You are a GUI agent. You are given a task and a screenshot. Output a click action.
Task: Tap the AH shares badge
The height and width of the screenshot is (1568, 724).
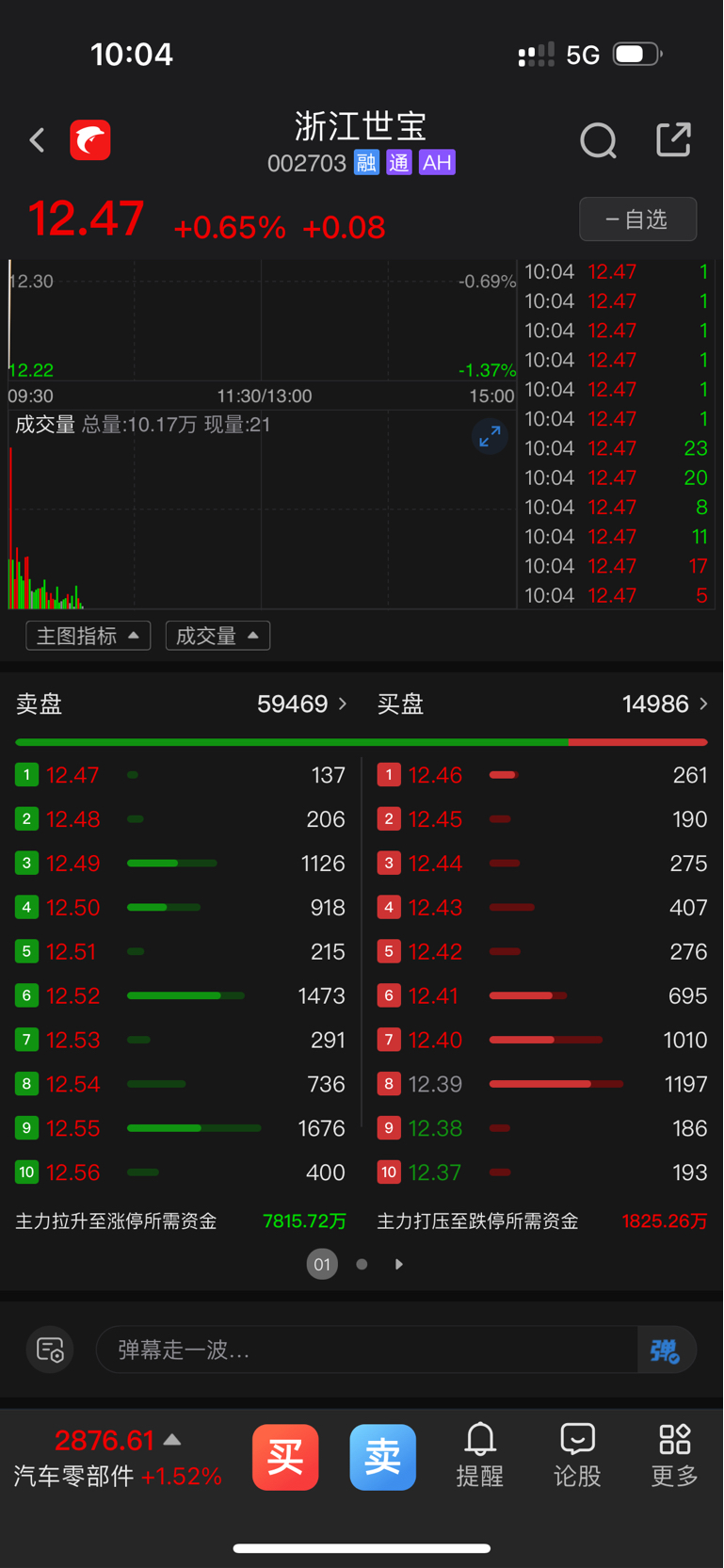coord(437,163)
